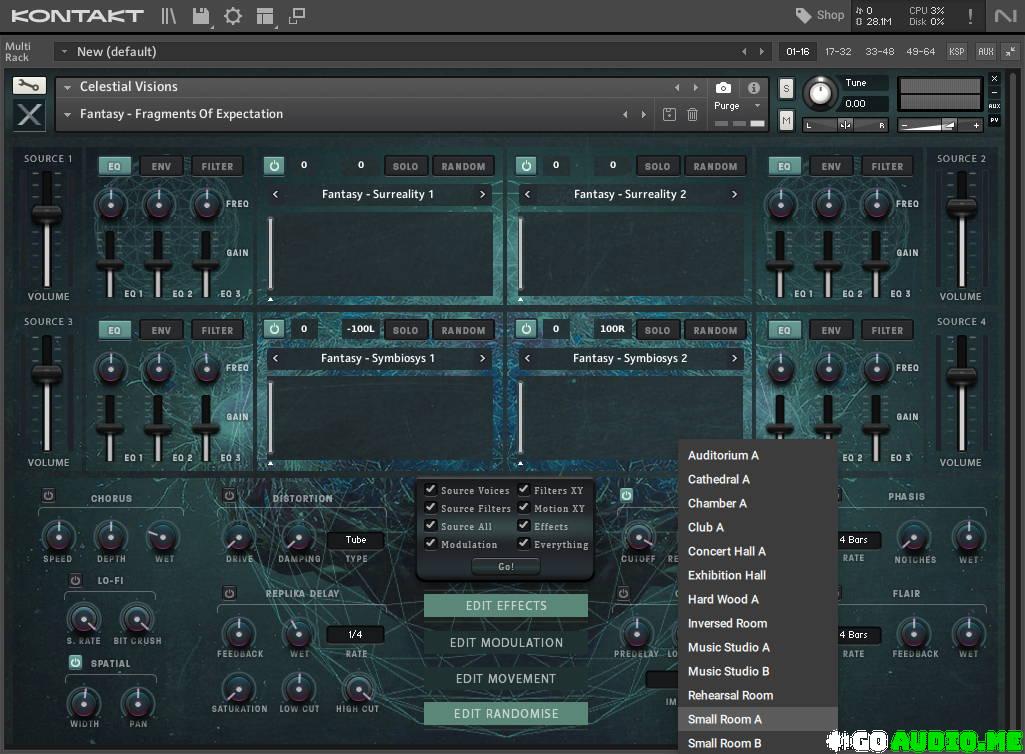Open Source 3 pan value -100L

(x=361, y=329)
